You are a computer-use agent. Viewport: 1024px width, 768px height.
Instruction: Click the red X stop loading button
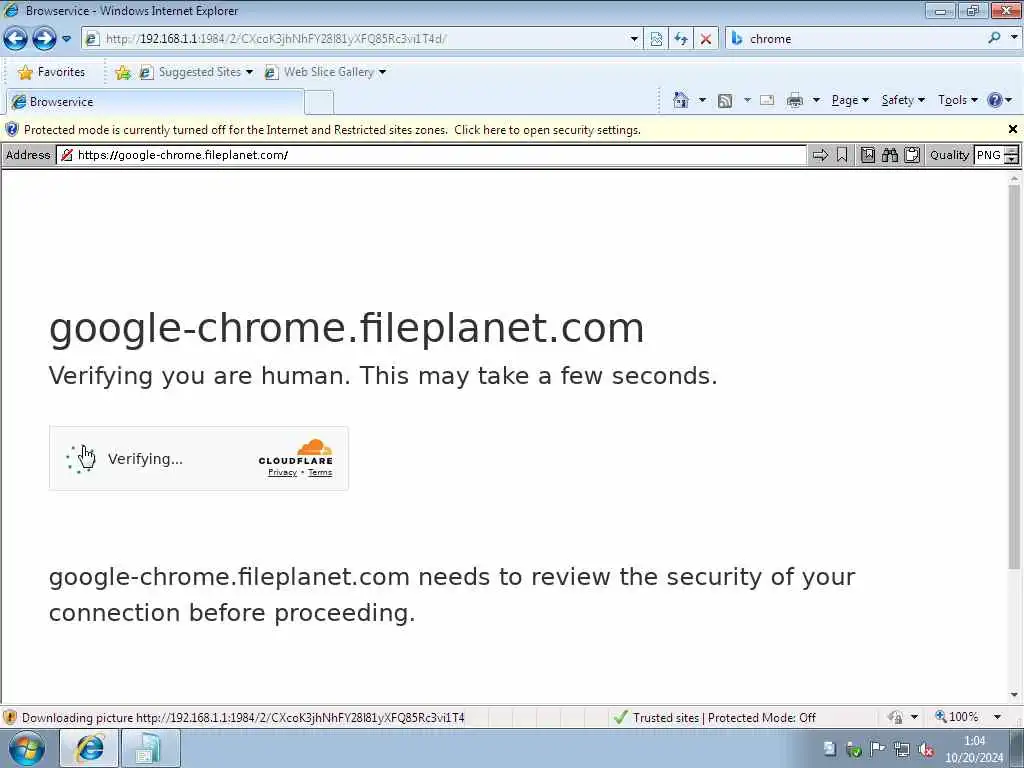pyautogui.click(x=705, y=39)
